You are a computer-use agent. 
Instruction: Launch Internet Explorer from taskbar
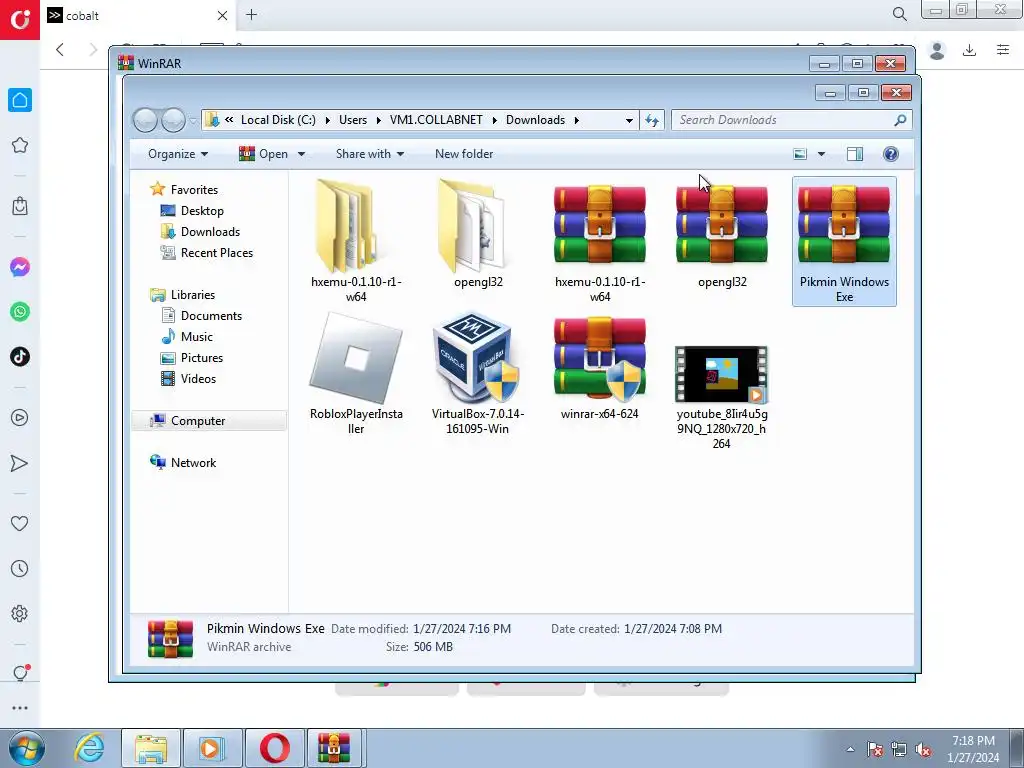coord(89,748)
